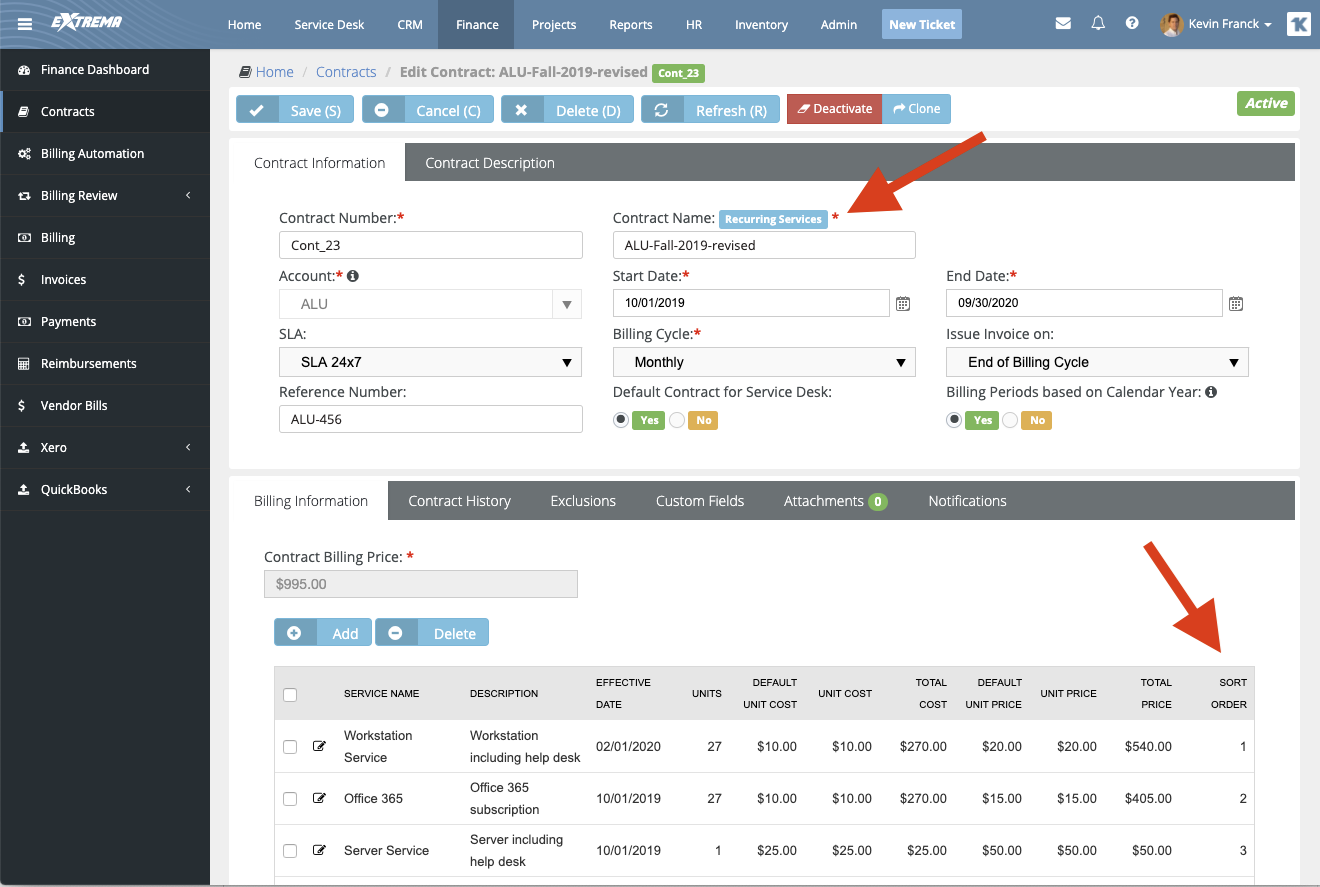Click the New Ticket button
The height and width of the screenshot is (887, 1320).
tap(922, 24)
